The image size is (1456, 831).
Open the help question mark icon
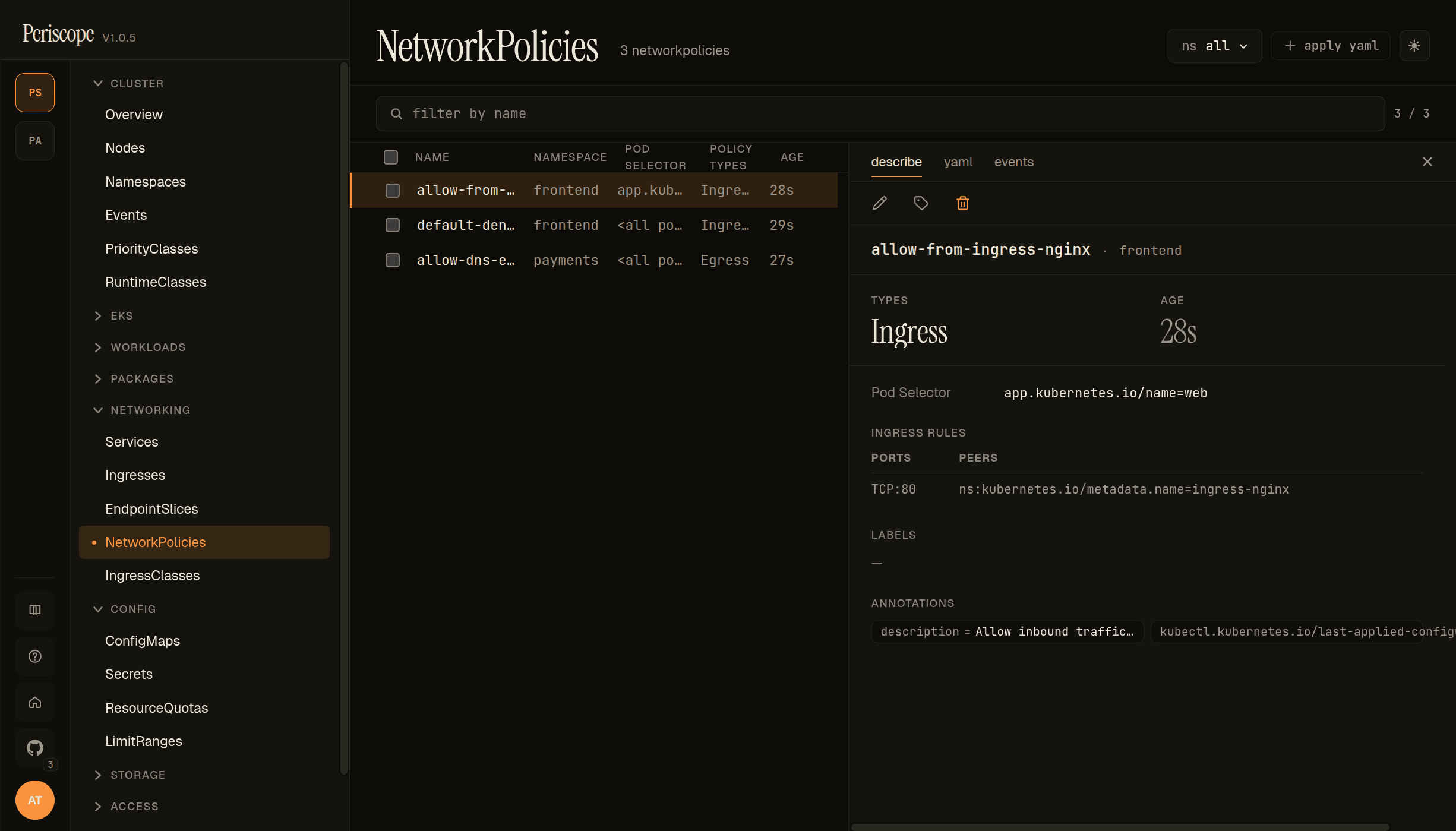tap(35, 656)
